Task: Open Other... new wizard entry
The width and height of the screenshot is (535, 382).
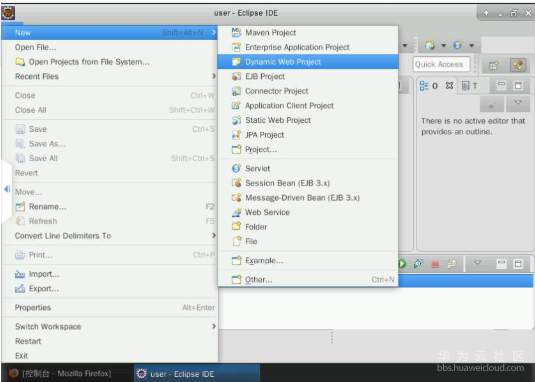Action: (308, 280)
